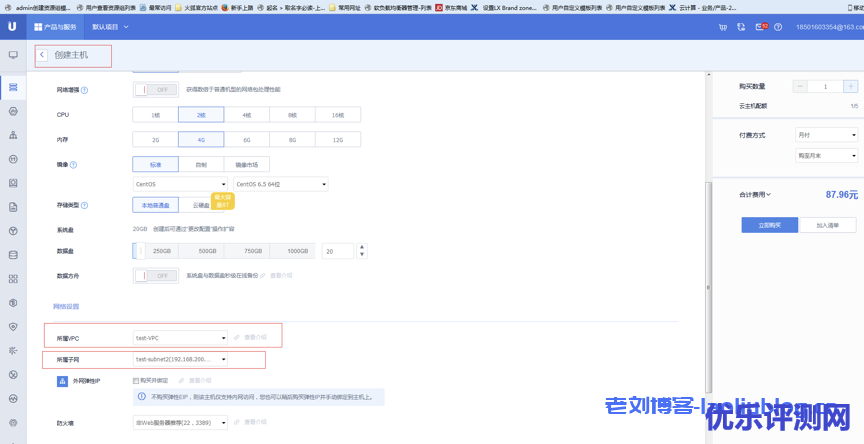The width and height of the screenshot is (864, 444).
Task: Open the four-squares grid sidebar icon
Action: (13, 279)
